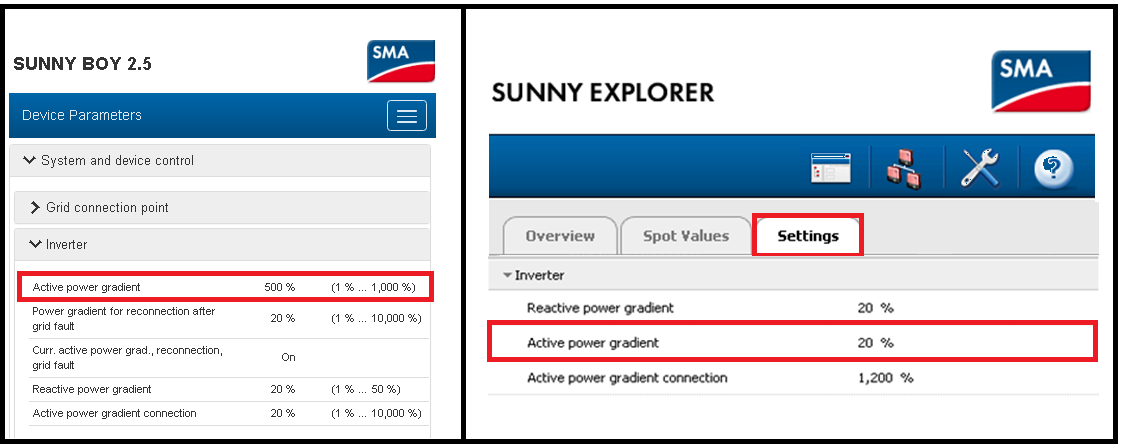Image resolution: width=1122 pixels, height=448 pixels.
Task: Select the 1,200 % Active power gradient connection value
Action: 885,378
